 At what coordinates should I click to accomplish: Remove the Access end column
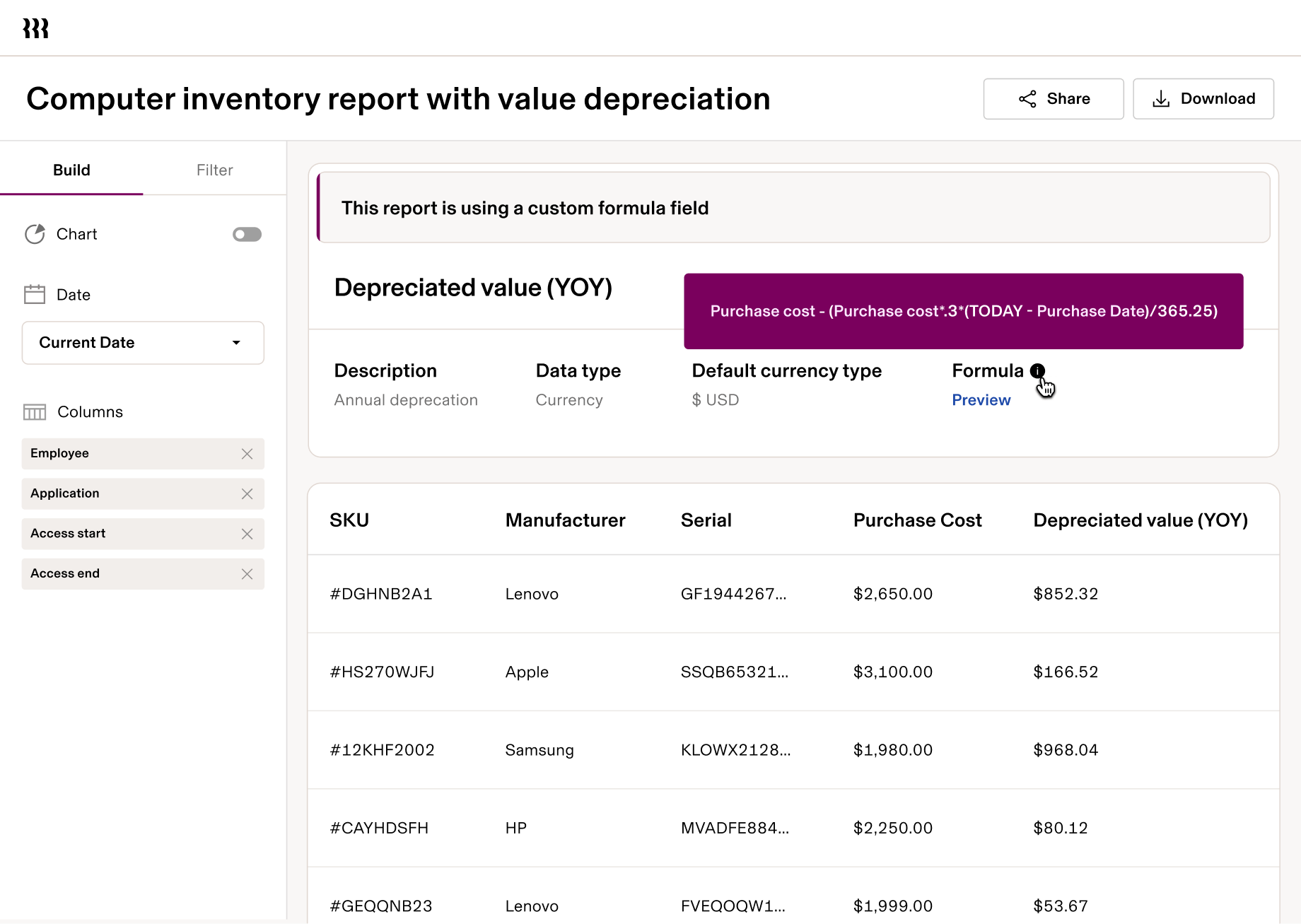247,573
